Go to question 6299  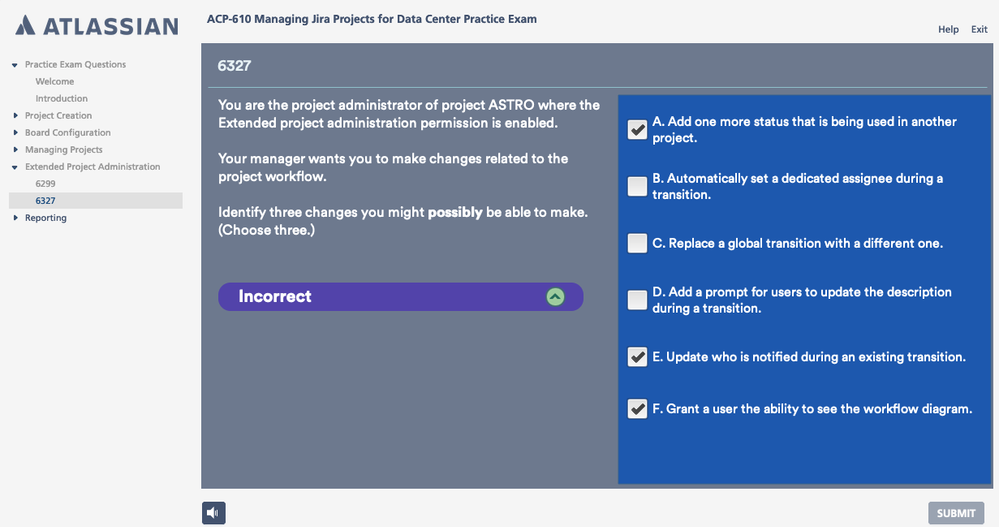point(45,184)
